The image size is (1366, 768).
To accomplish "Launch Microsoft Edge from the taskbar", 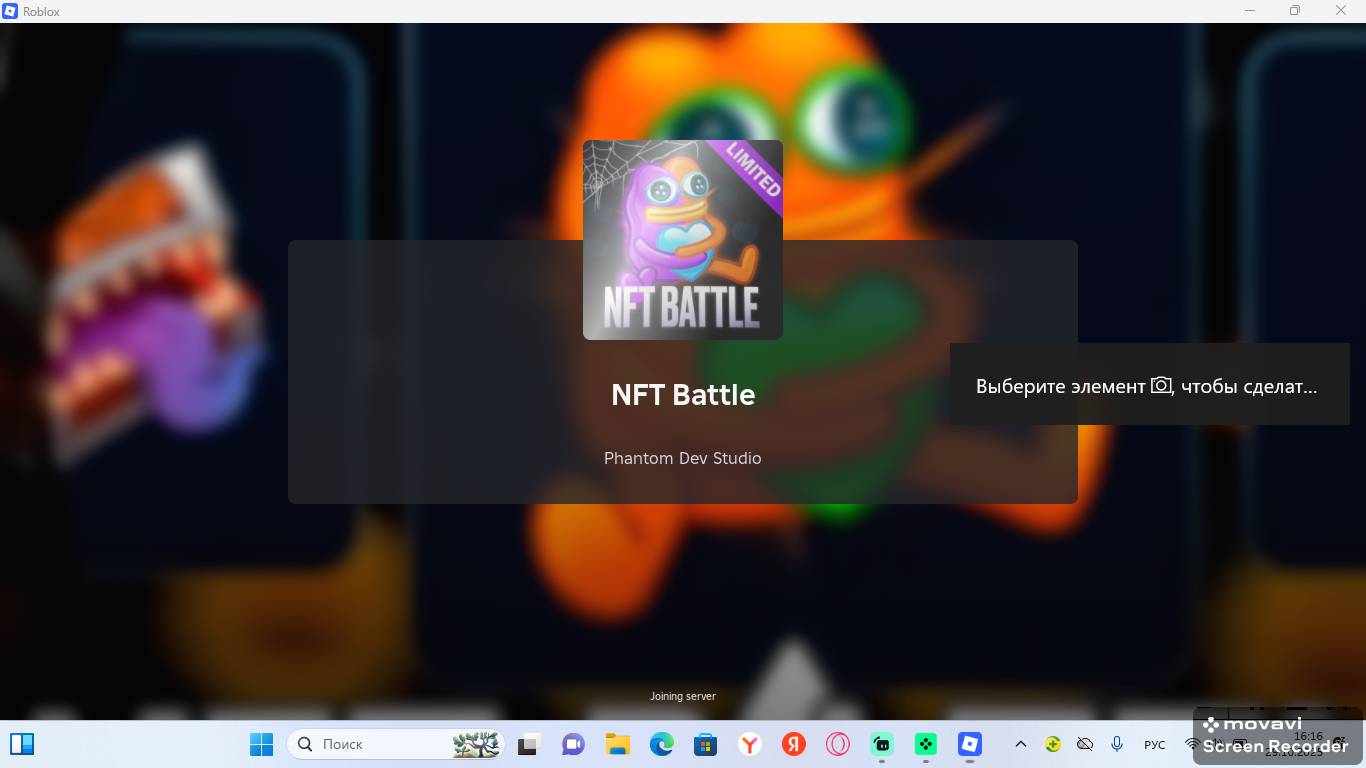I will [x=661, y=744].
